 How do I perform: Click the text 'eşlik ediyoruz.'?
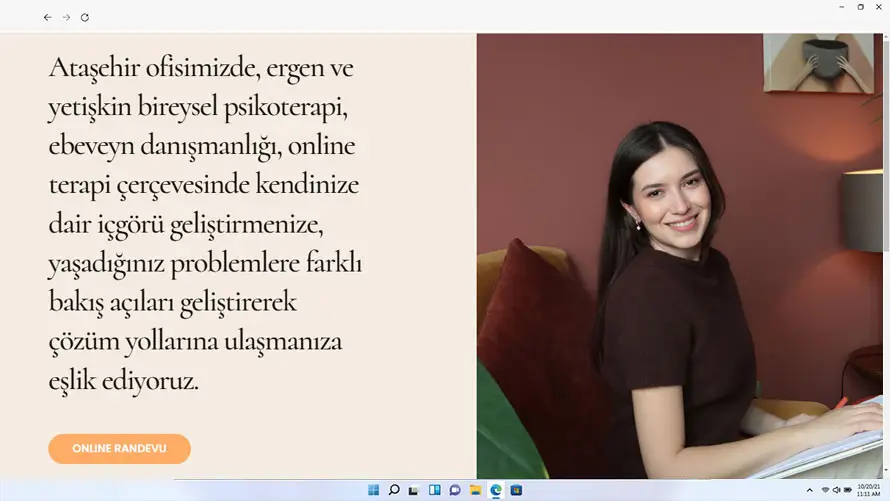coord(124,381)
